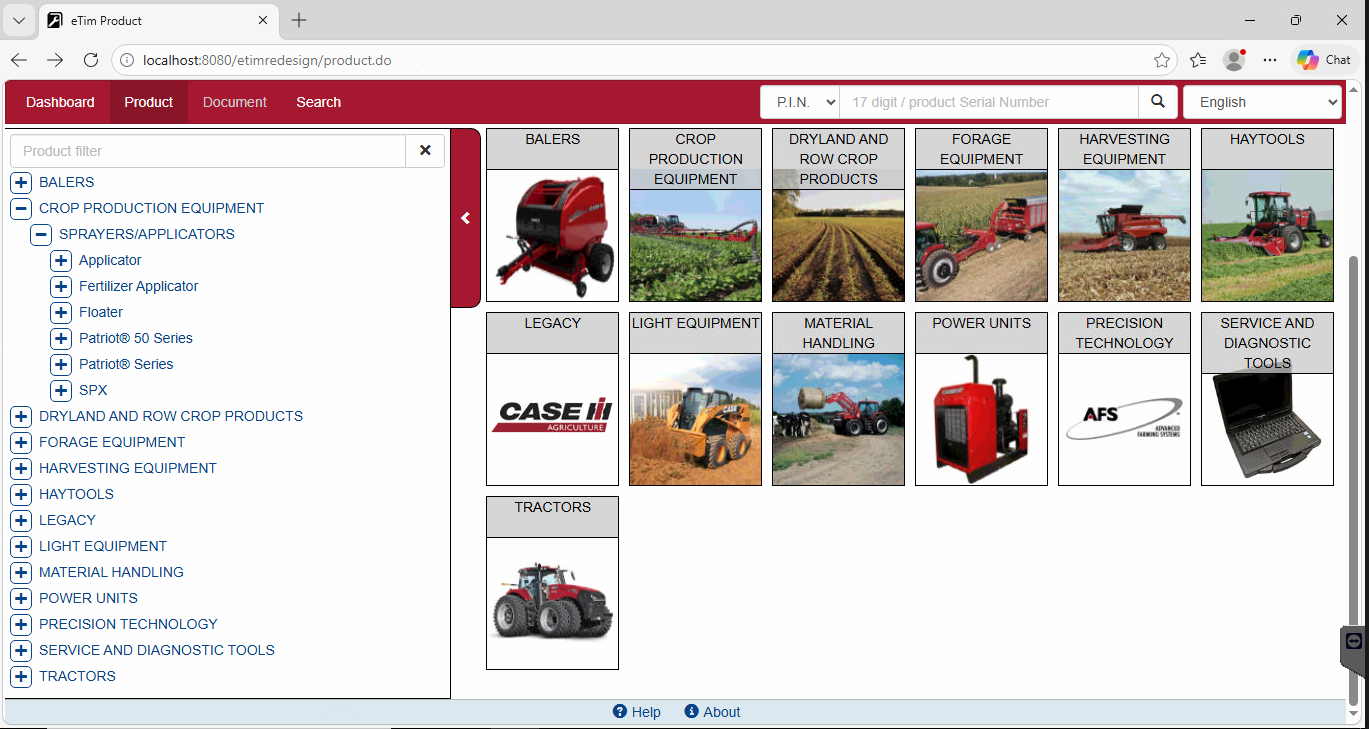The width and height of the screenshot is (1369, 729).
Task: Click the Help question mark icon
Action: pos(620,712)
